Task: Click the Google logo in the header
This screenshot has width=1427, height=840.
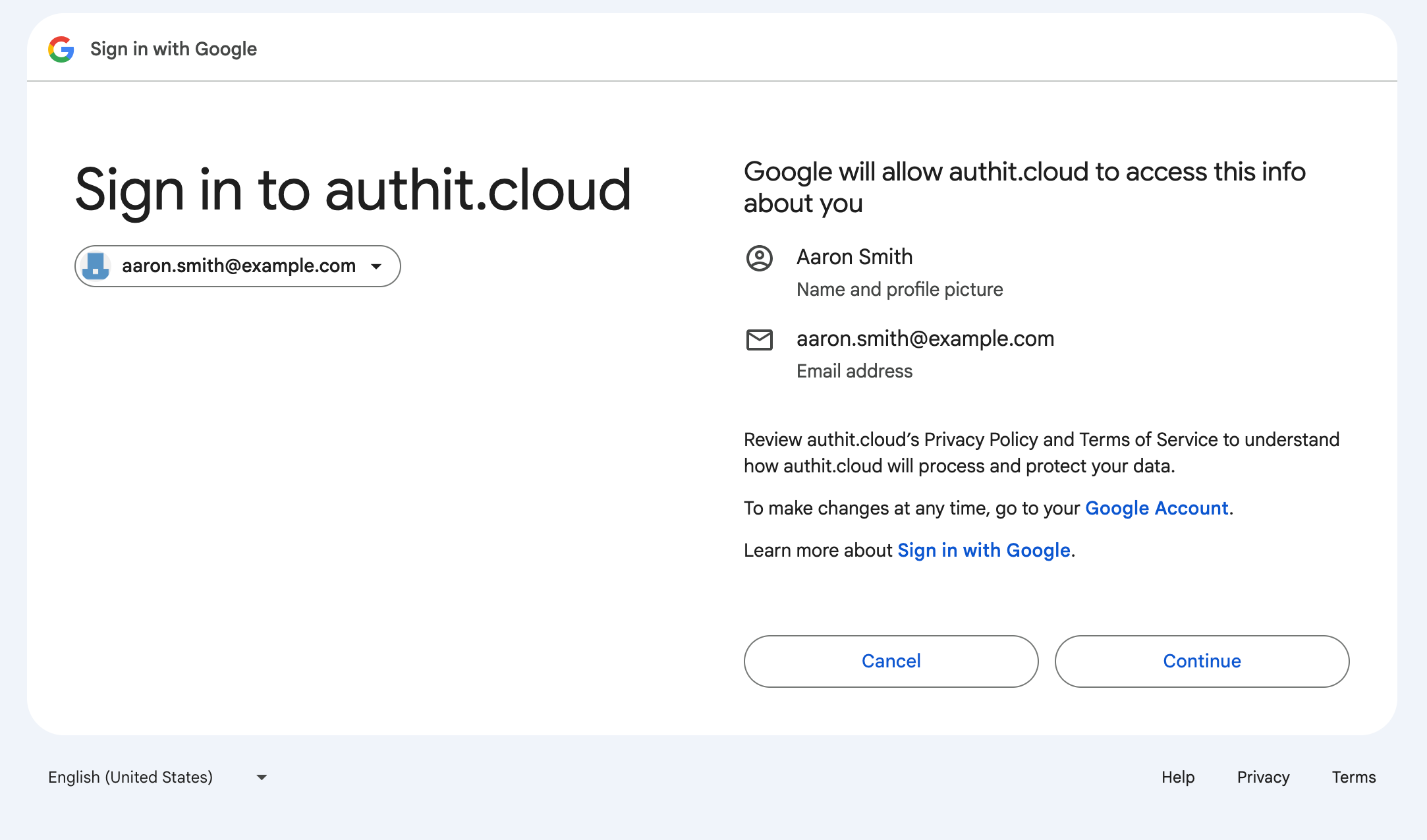Action: coord(61,49)
